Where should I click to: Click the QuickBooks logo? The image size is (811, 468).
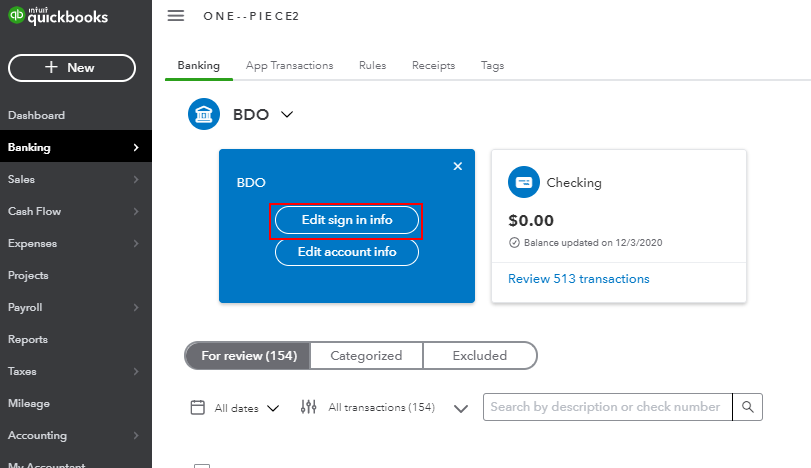[x=58, y=16]
